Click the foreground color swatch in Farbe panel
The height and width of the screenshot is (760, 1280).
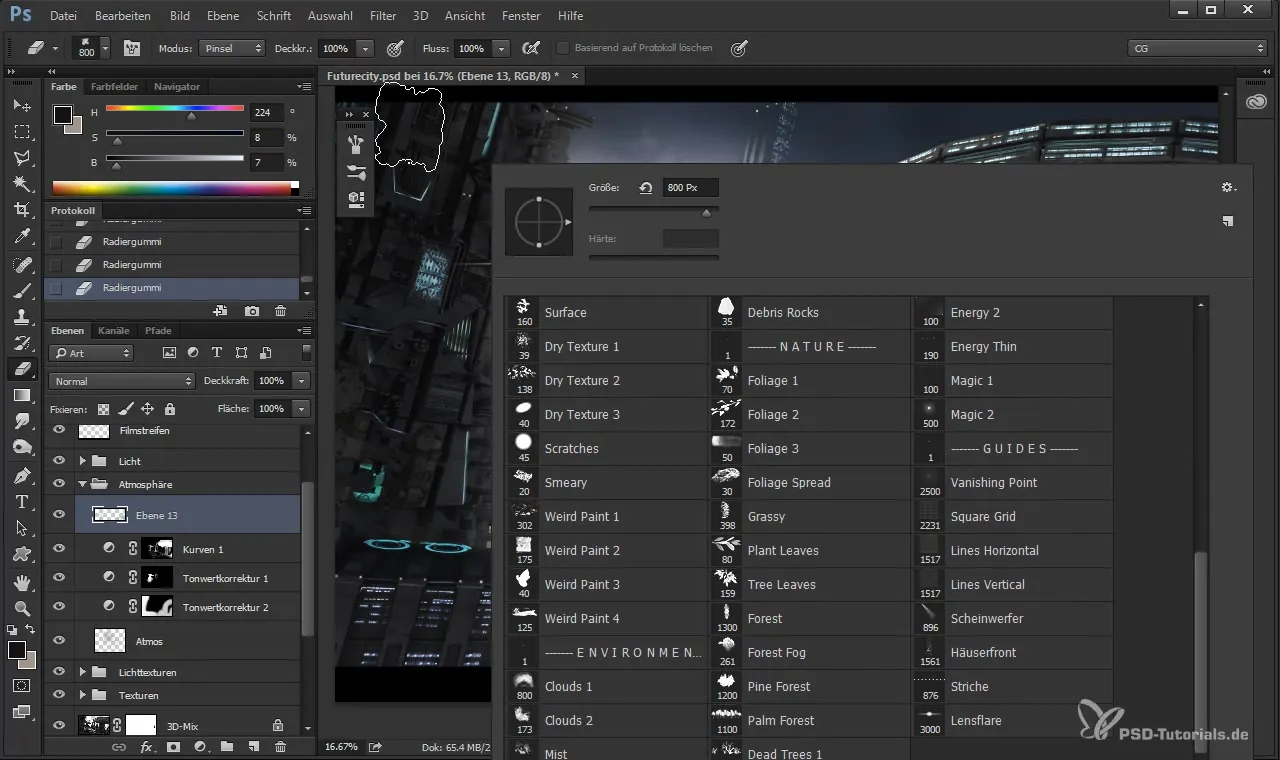tap(63, 115)
